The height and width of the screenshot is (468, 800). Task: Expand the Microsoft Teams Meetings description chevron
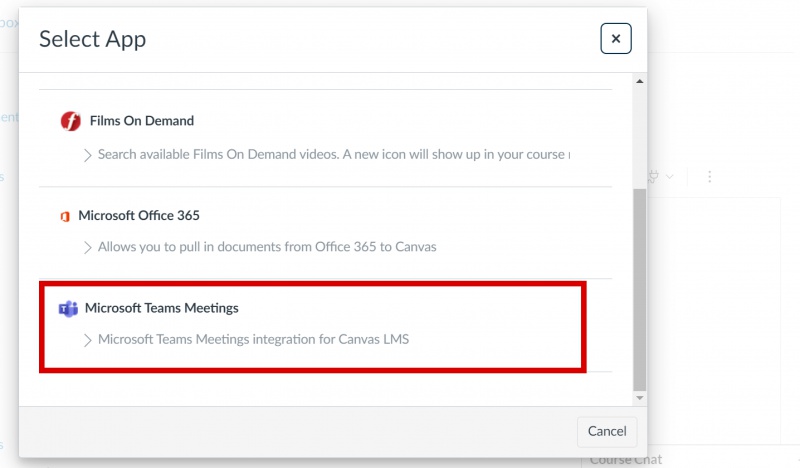click(88, 339)
